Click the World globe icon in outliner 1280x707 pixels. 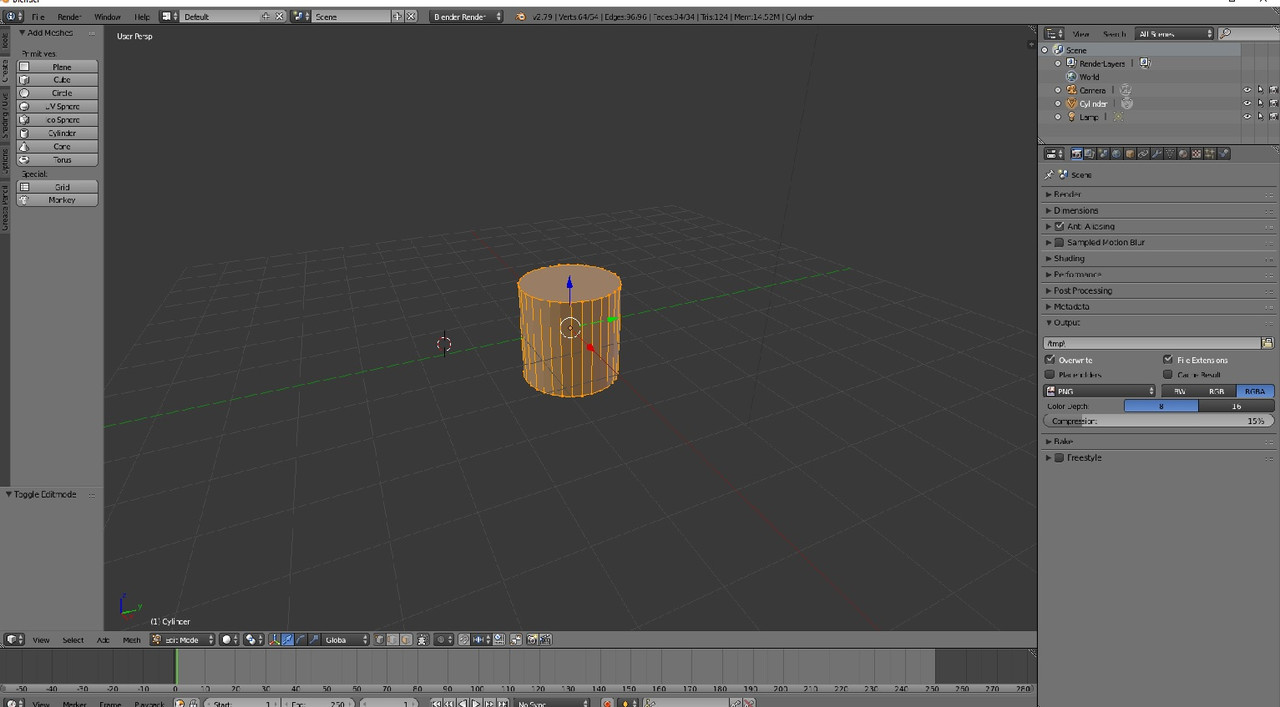(x=1072, y=77)
